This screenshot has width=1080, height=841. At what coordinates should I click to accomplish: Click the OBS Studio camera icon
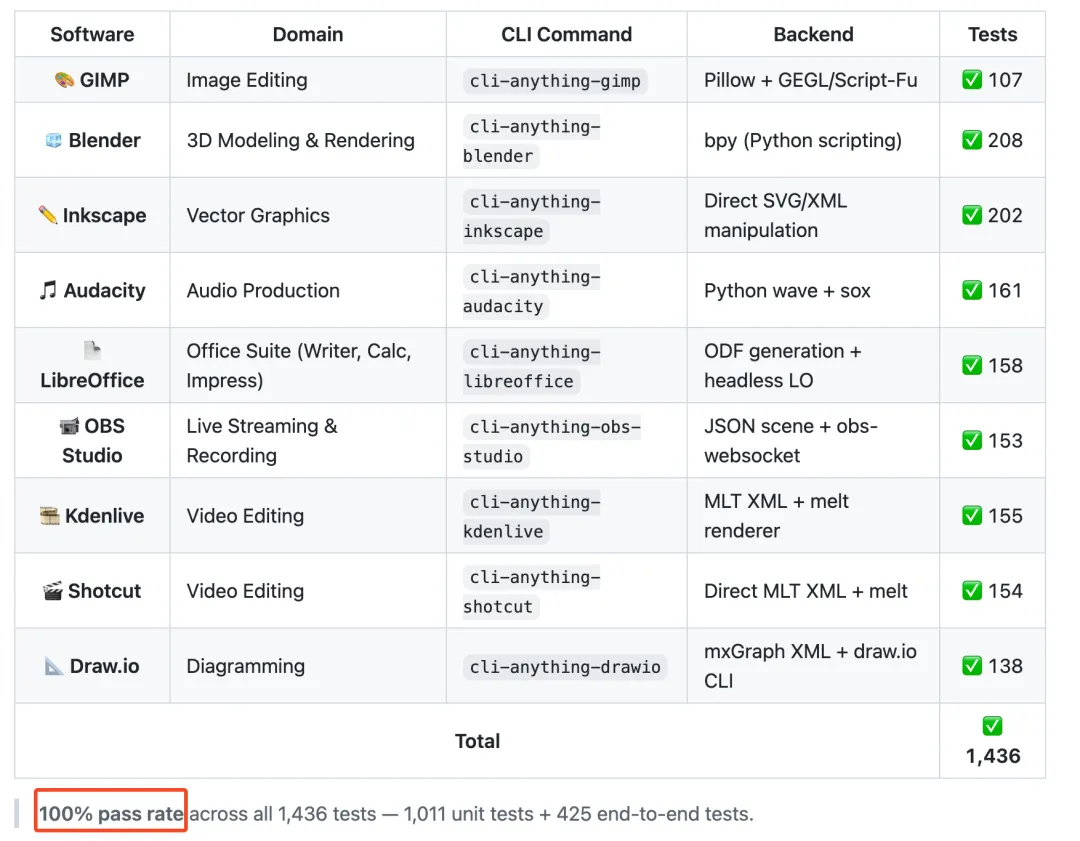coord(69,427)
